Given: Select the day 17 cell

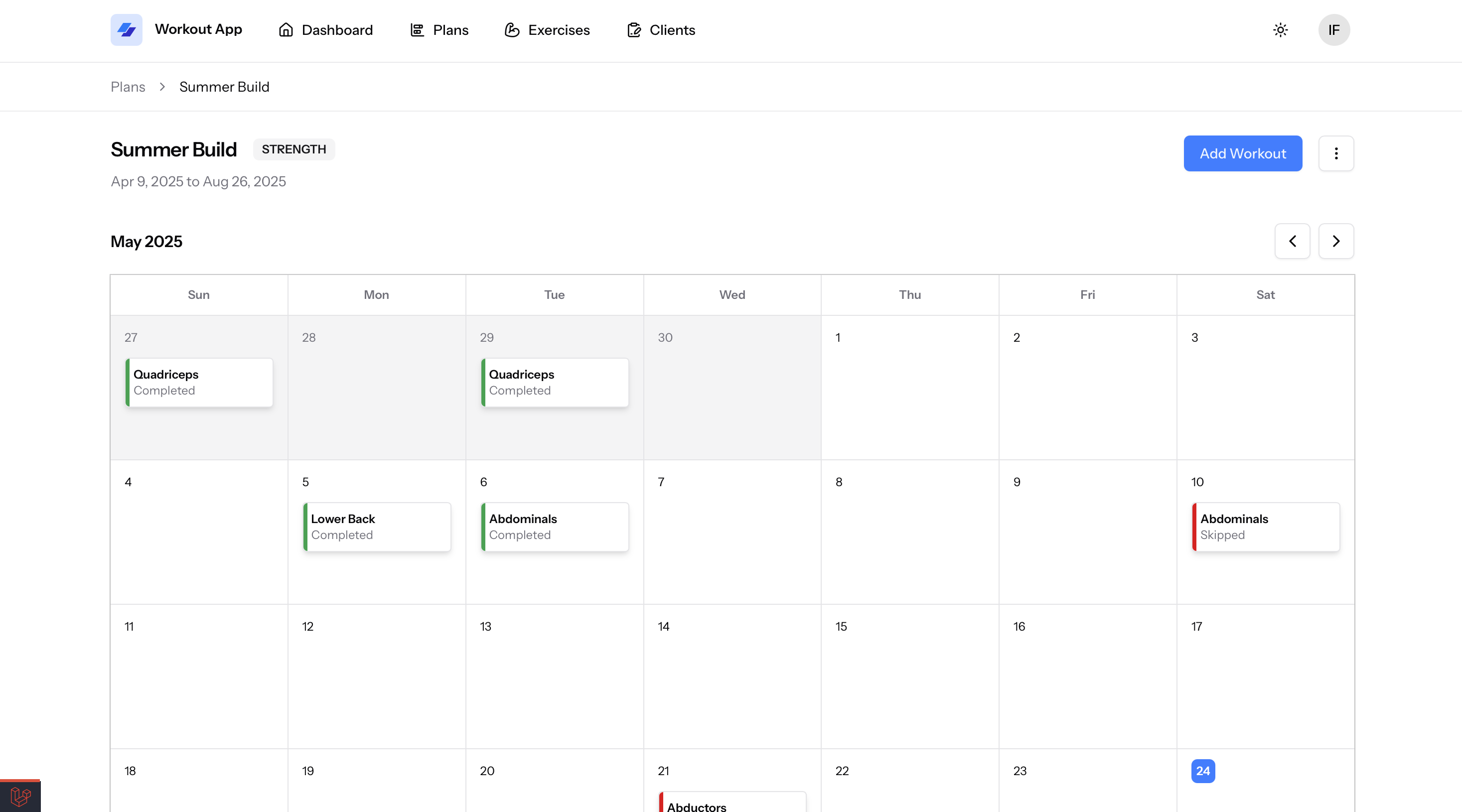Looking at the screenshot, I should [x=1266, y=677].
